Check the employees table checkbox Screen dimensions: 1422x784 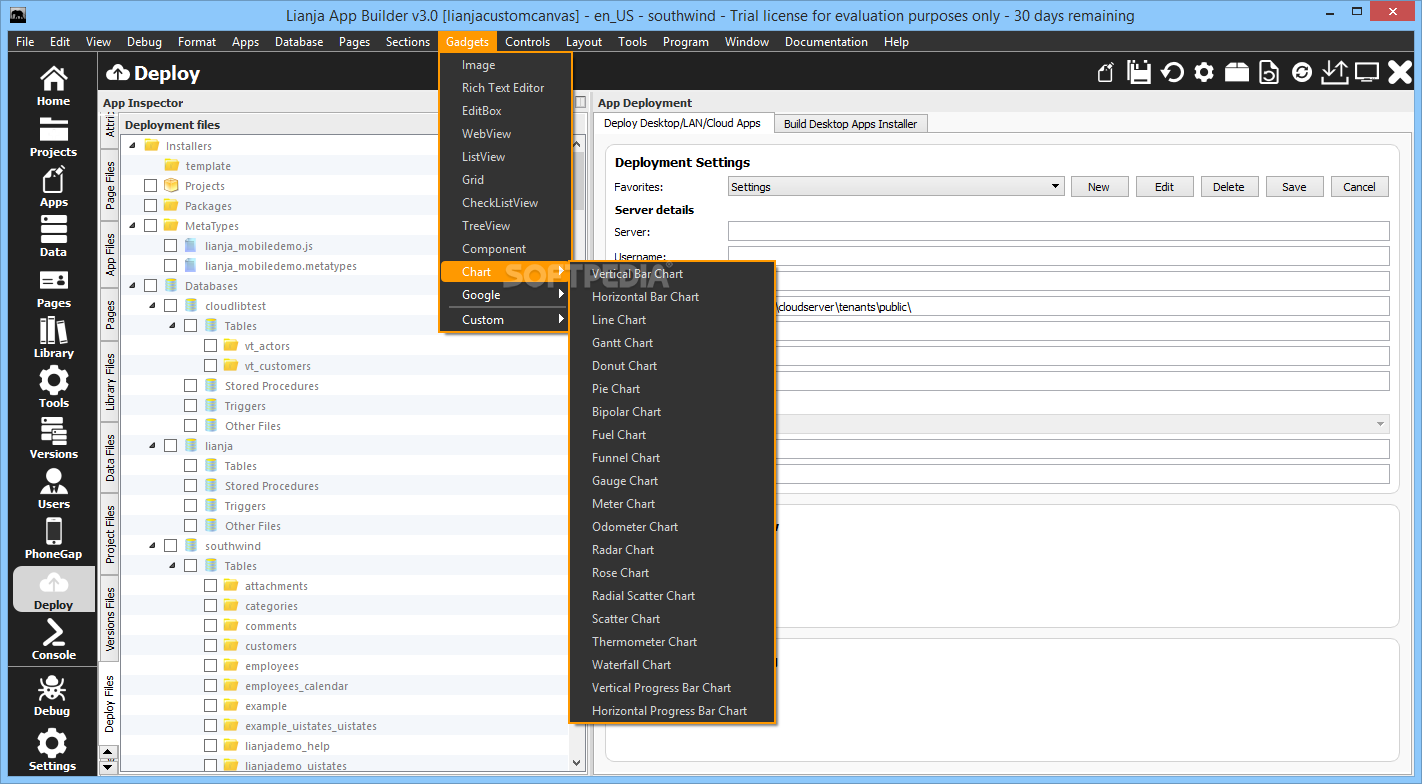(210, 666)
